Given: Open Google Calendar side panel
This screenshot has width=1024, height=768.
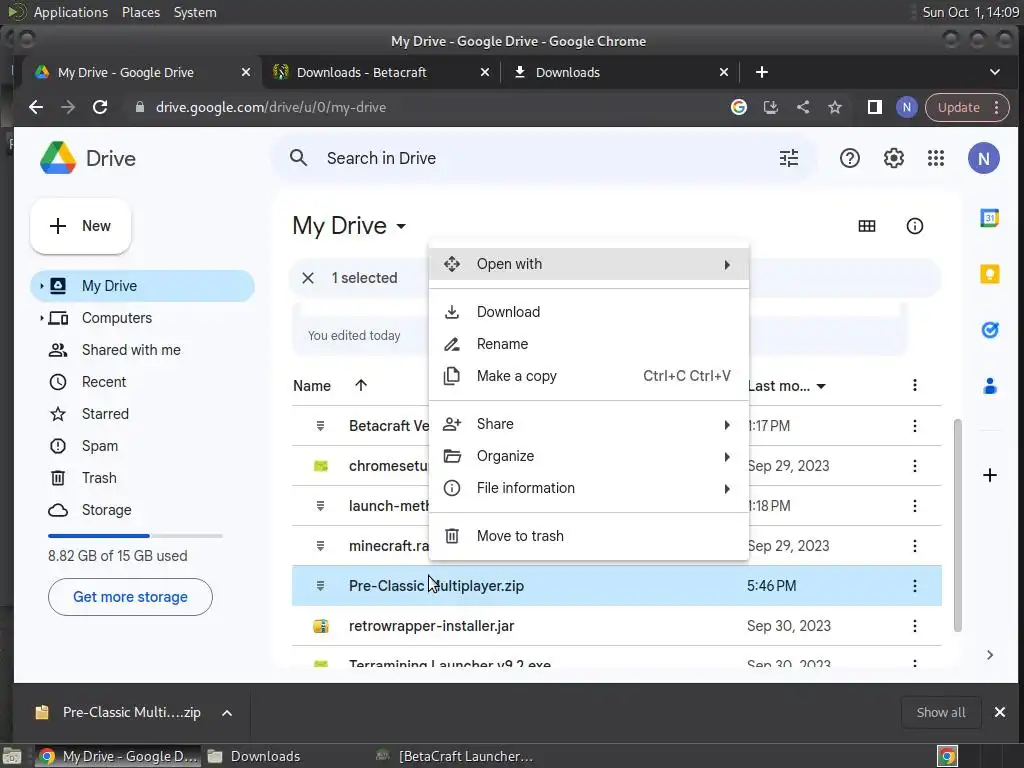Looking at the screenshot, I should pos(989,218).
